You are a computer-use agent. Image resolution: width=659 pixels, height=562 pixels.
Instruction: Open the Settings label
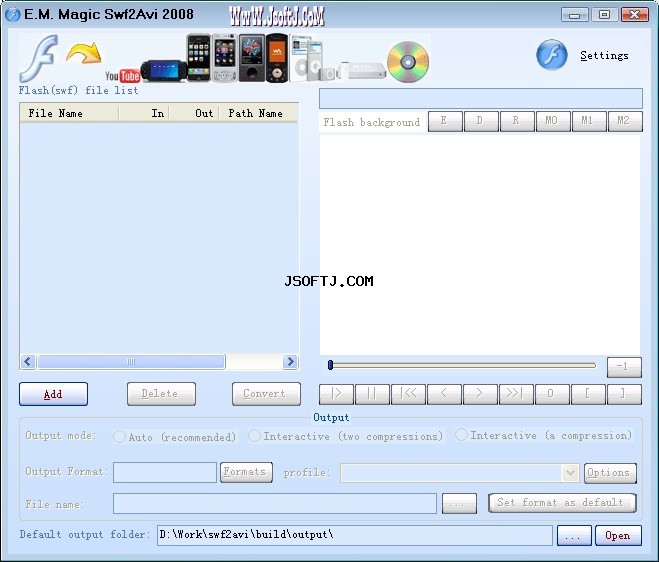point(604,55)
